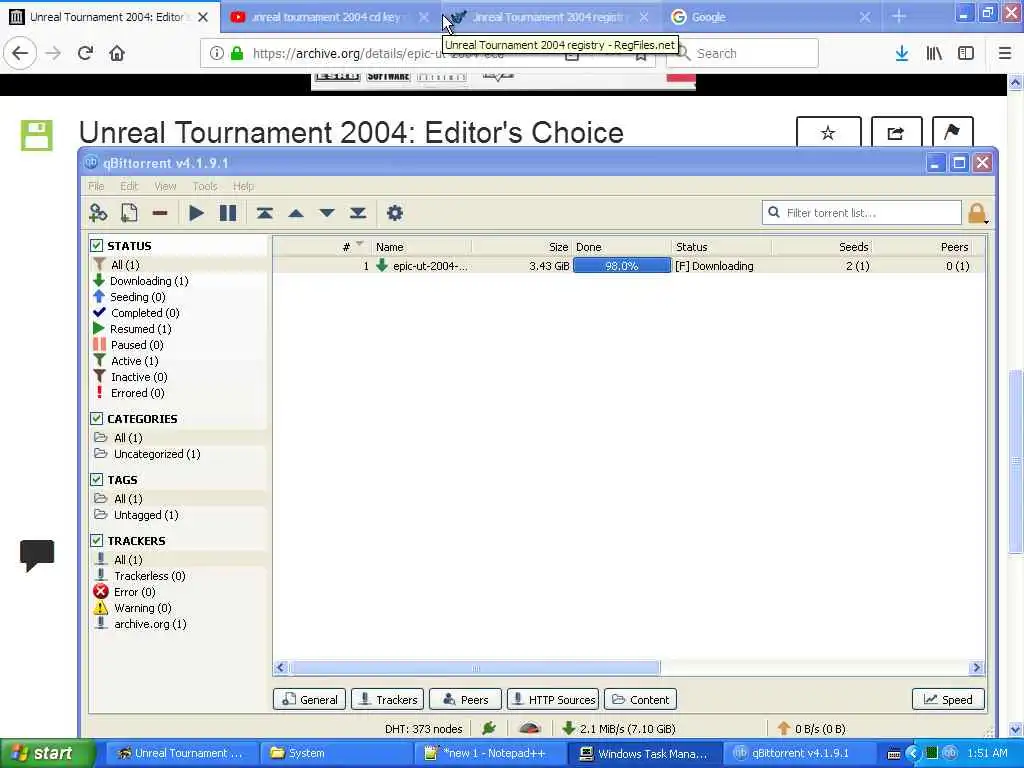Open the Tools menu in qBittorrent
Screen dimensions: 1024x768
[205, 186]
